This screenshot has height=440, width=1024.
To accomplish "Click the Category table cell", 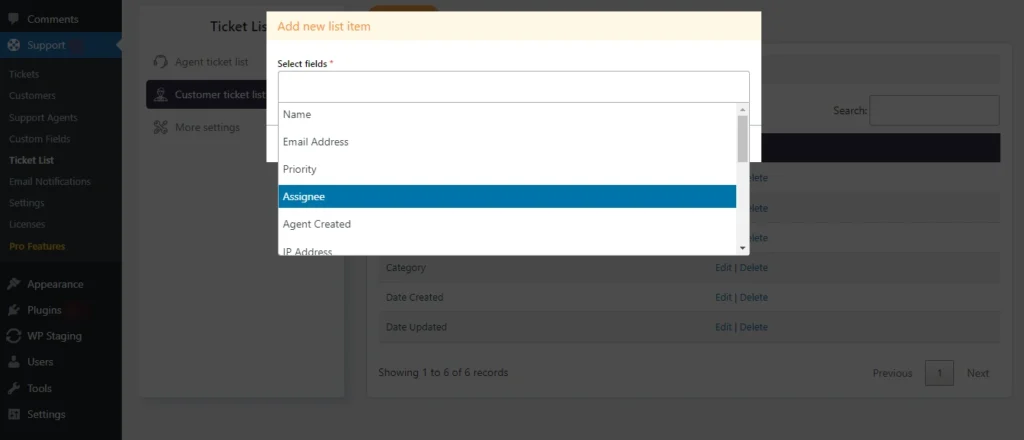I will 406,268.
